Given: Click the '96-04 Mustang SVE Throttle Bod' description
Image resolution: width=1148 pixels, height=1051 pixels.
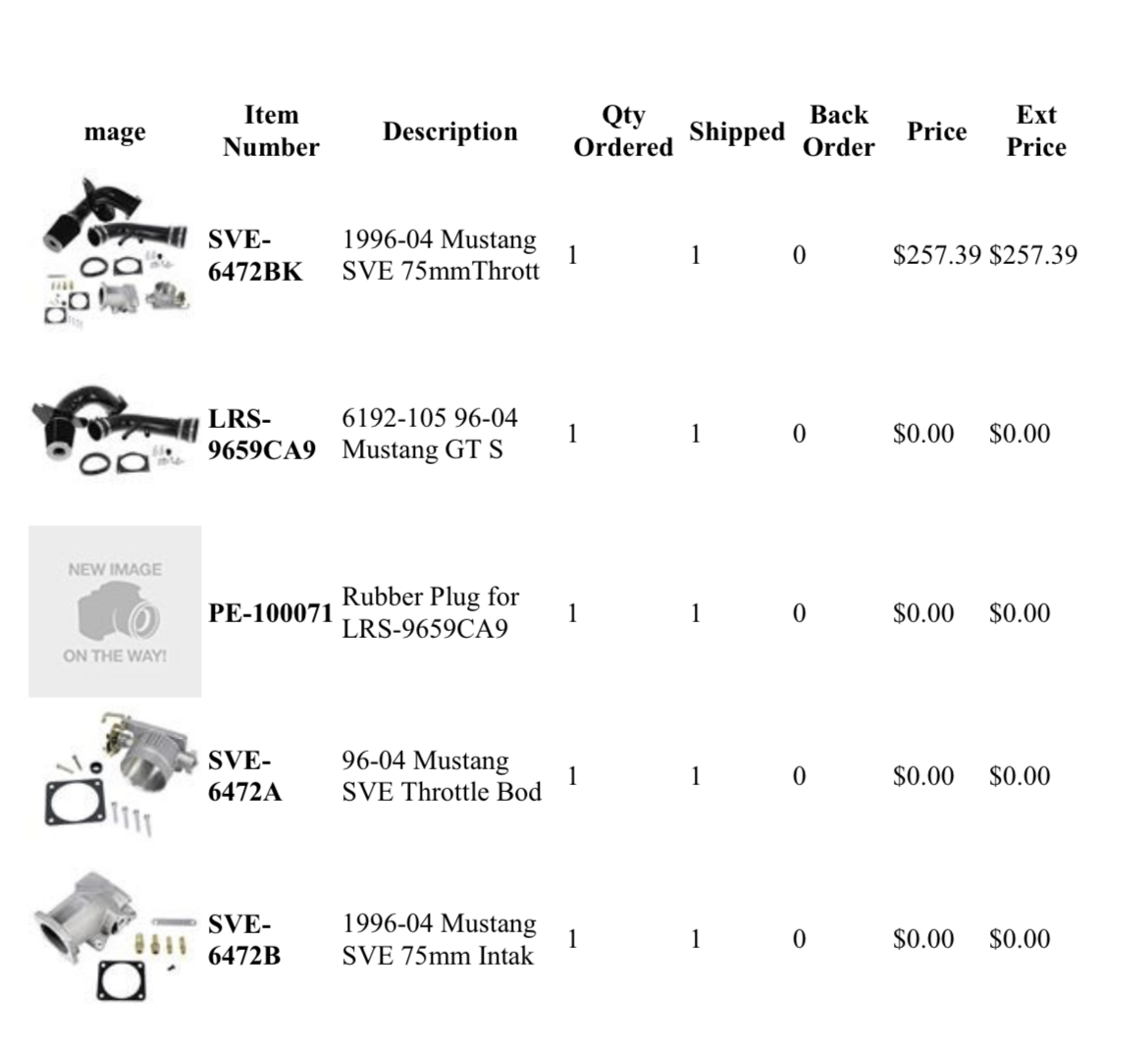Looking at the screenshot, I should [442, 775].
